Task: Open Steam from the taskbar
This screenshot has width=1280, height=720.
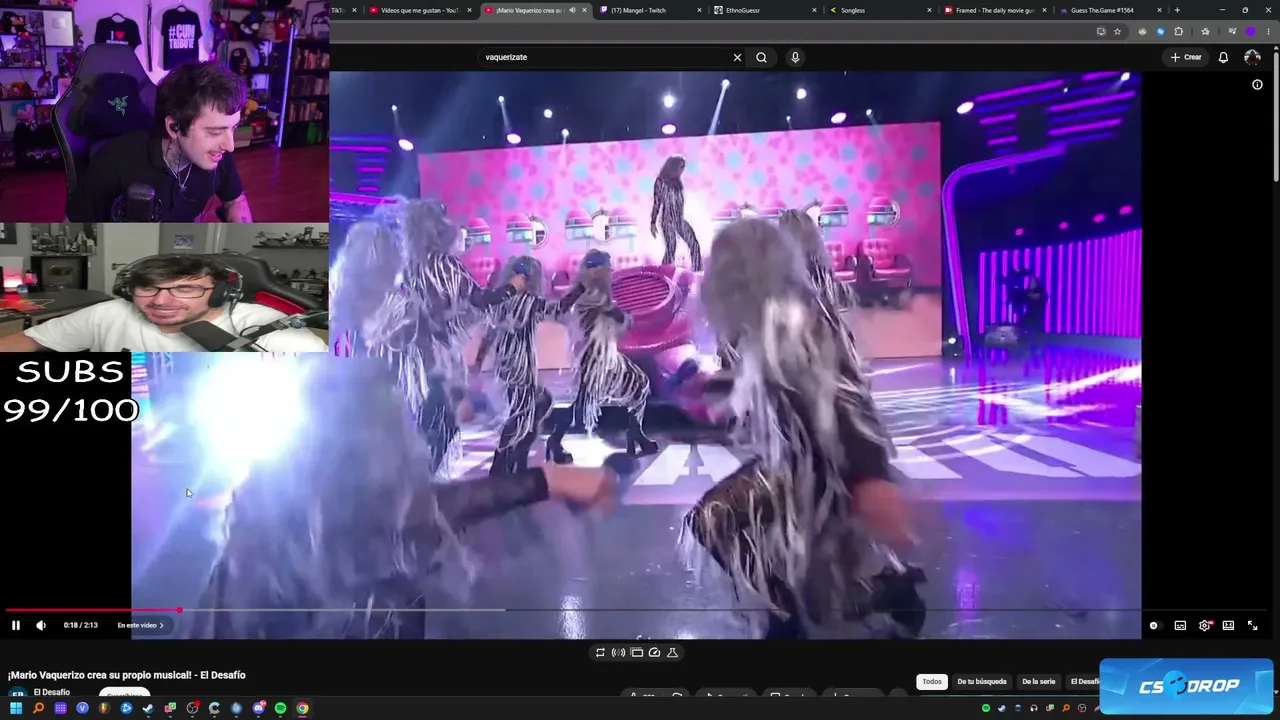Action: point(148,708)
